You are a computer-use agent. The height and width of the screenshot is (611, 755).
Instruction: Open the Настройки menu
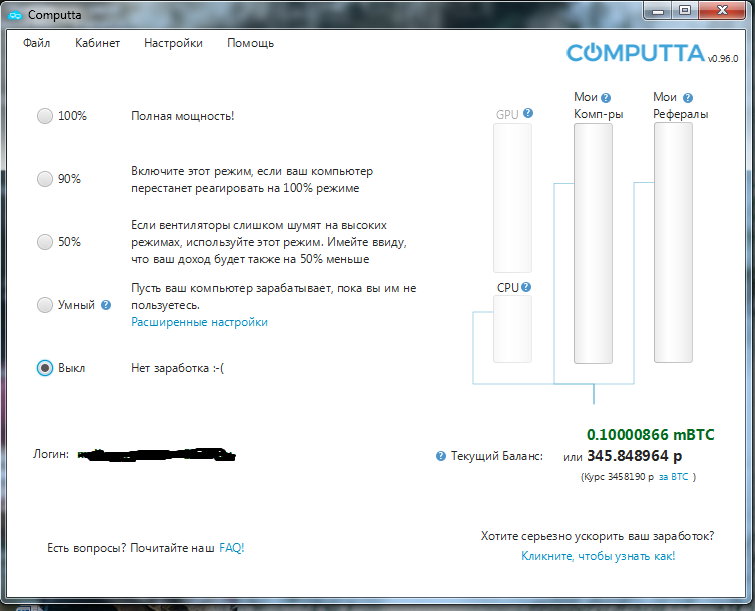coord(173,43)
